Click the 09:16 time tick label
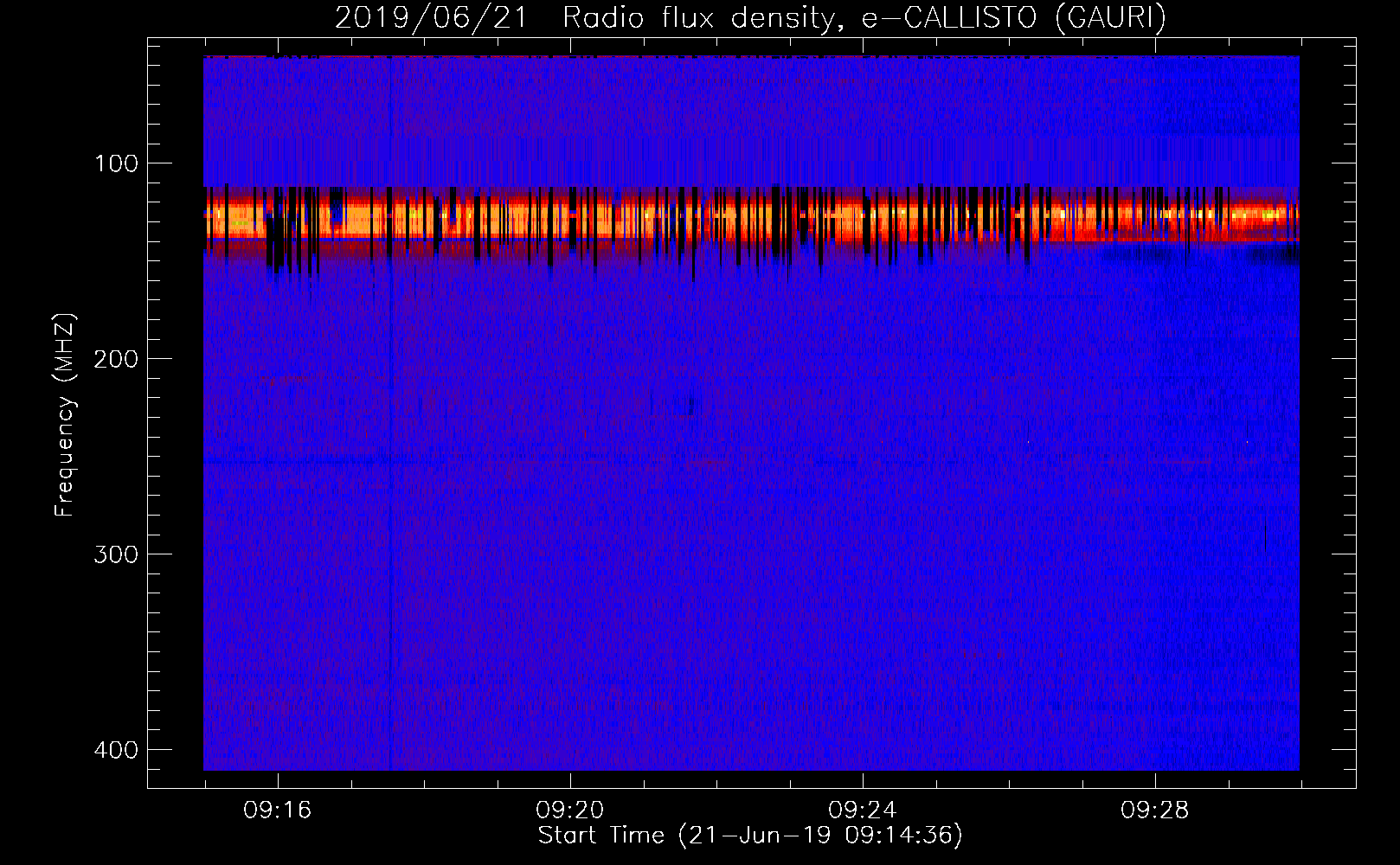 278,811
